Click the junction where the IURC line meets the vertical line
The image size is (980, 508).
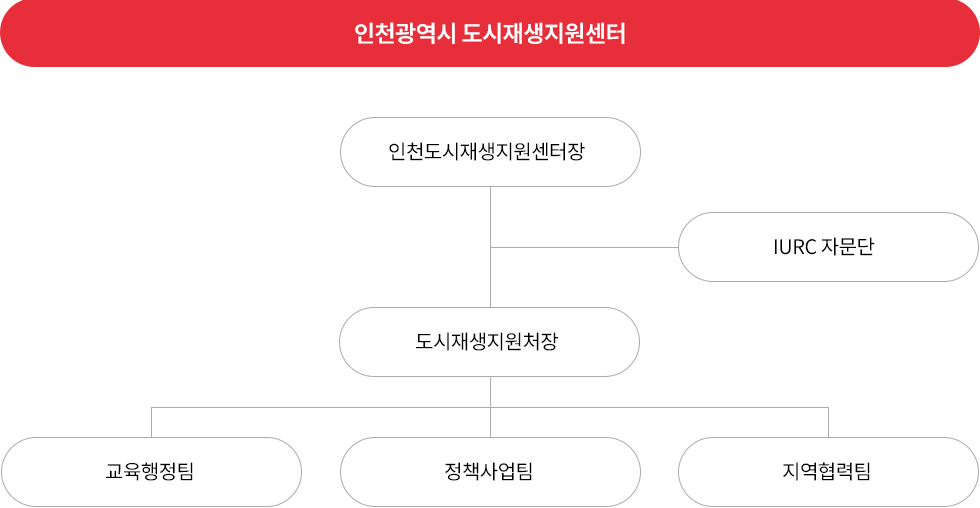click(491, 247)
